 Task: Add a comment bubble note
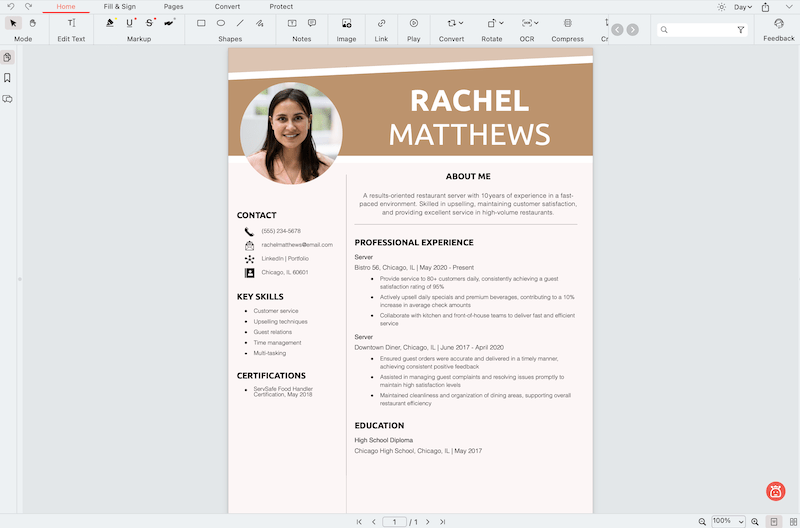pyautogui.click(x=312, y=23)
